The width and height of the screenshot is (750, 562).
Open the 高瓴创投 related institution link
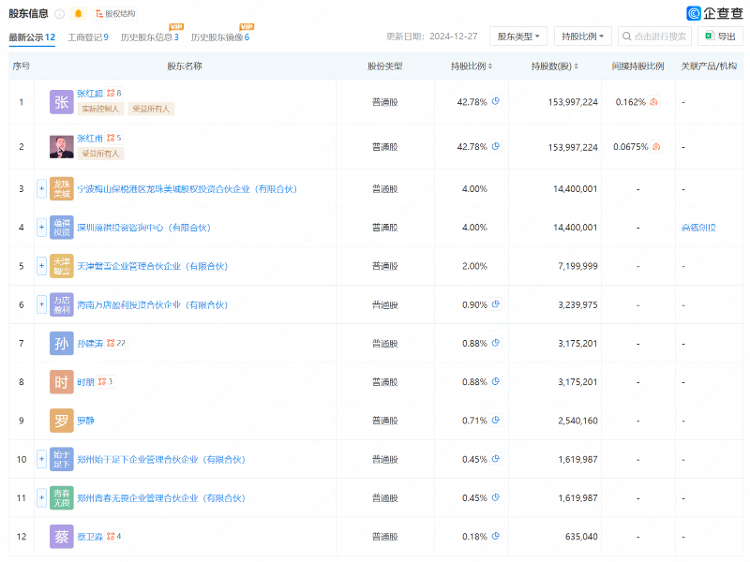(x=698, y=228)
